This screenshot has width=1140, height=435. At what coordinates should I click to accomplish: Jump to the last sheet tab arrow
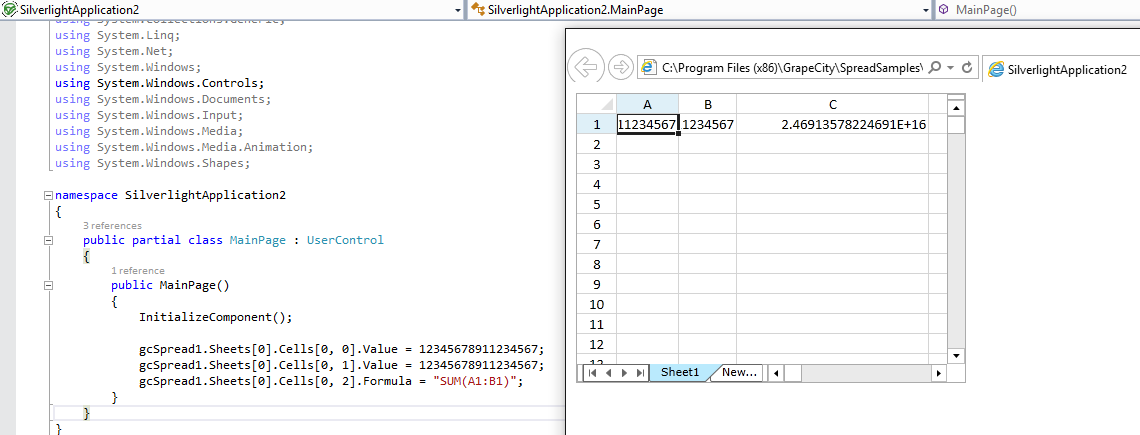(640, 372)
